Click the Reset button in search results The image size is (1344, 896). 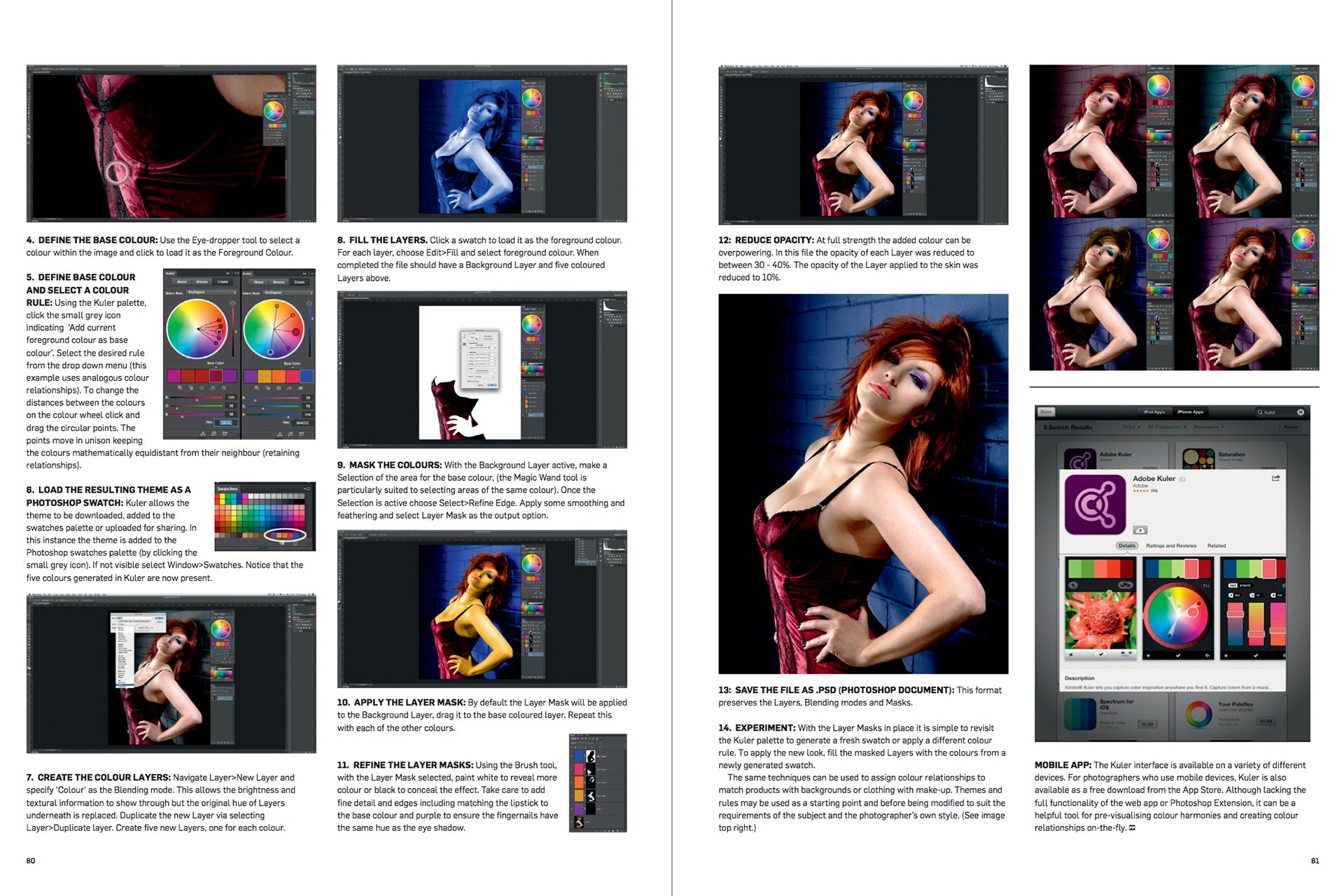pos(1290,427)
